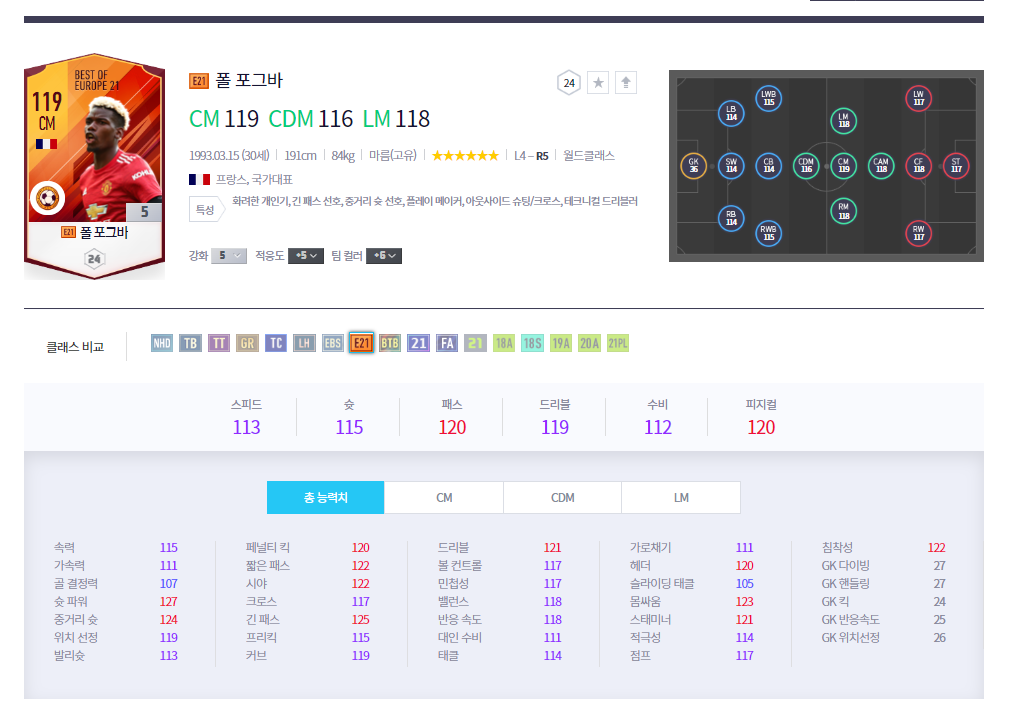Click the 중거리 슛 stat row
The image size is (1009, 719).
point(116,619)
